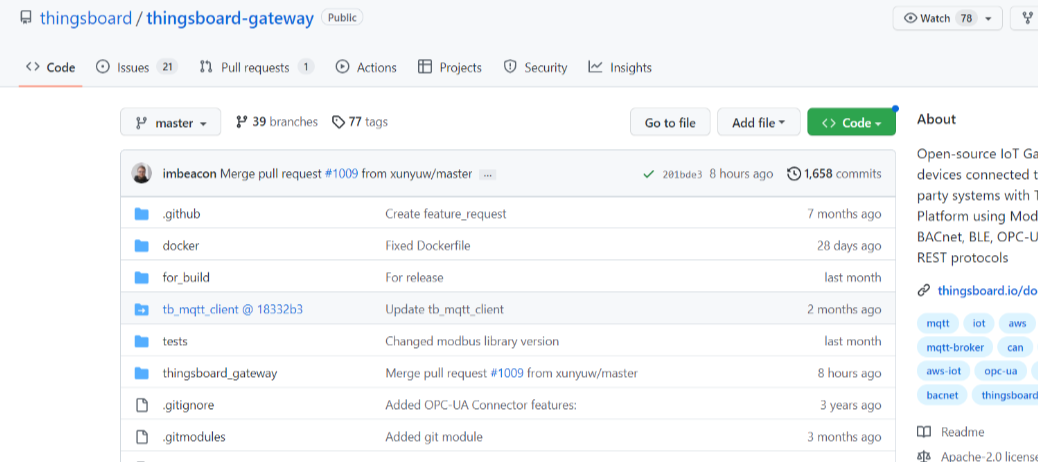Viewport: 1038px width, 462px height.
Task: View the 77 tags link
Action: click(359, 122)
